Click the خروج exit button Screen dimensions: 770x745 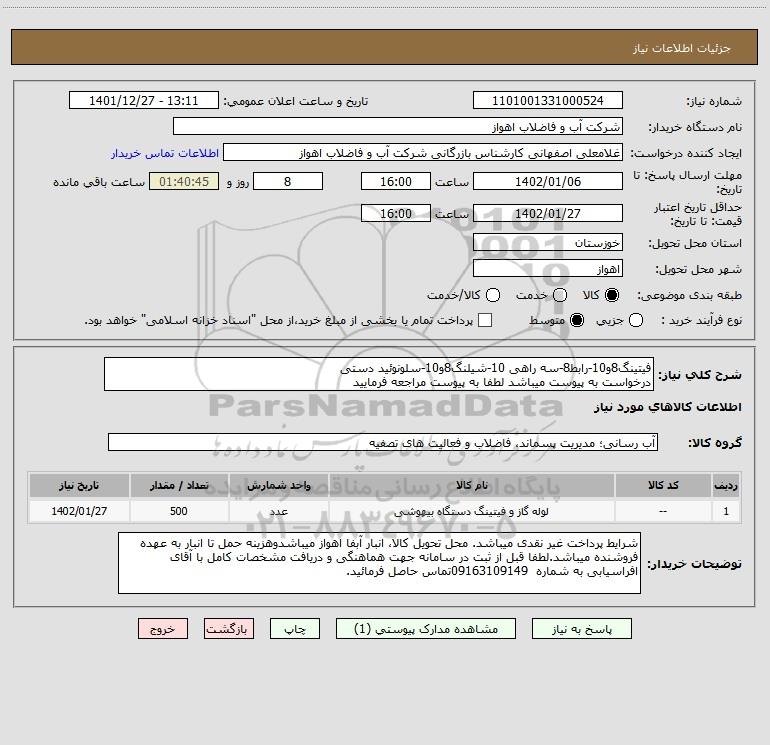tap(163, 629)
